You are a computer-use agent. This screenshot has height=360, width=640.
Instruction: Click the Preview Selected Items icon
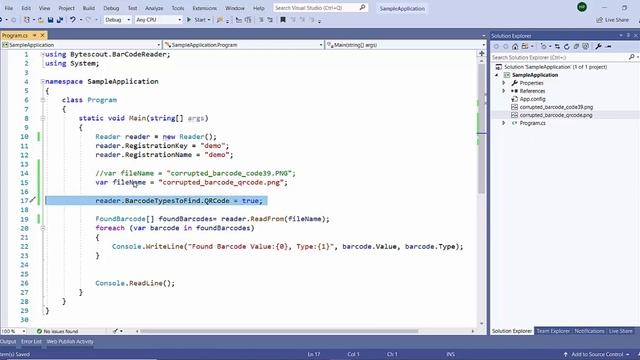coord(608,47)
